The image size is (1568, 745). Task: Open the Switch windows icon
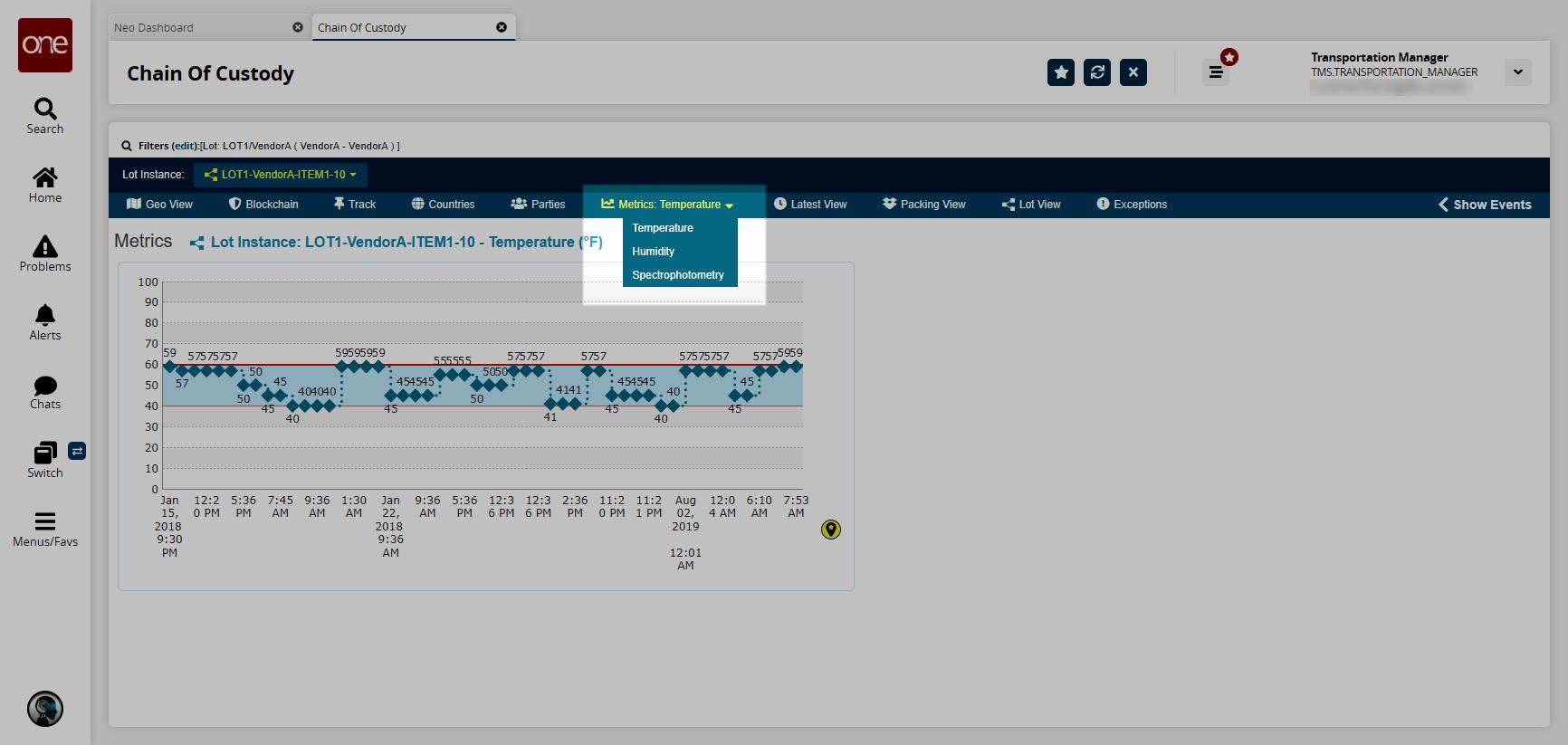45,453
